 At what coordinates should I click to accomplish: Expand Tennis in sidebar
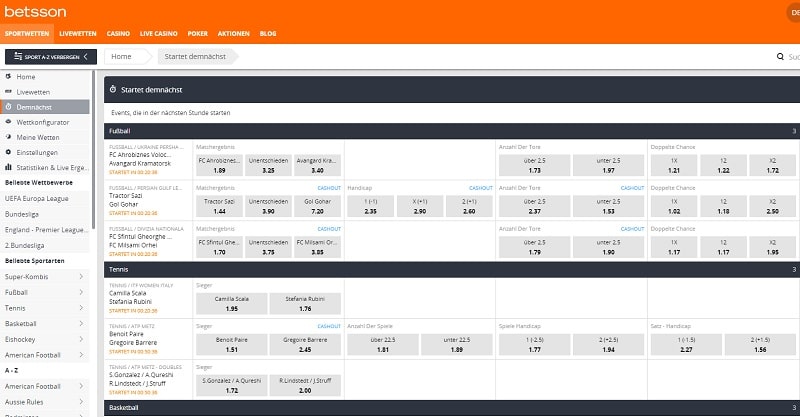(81, 308)
